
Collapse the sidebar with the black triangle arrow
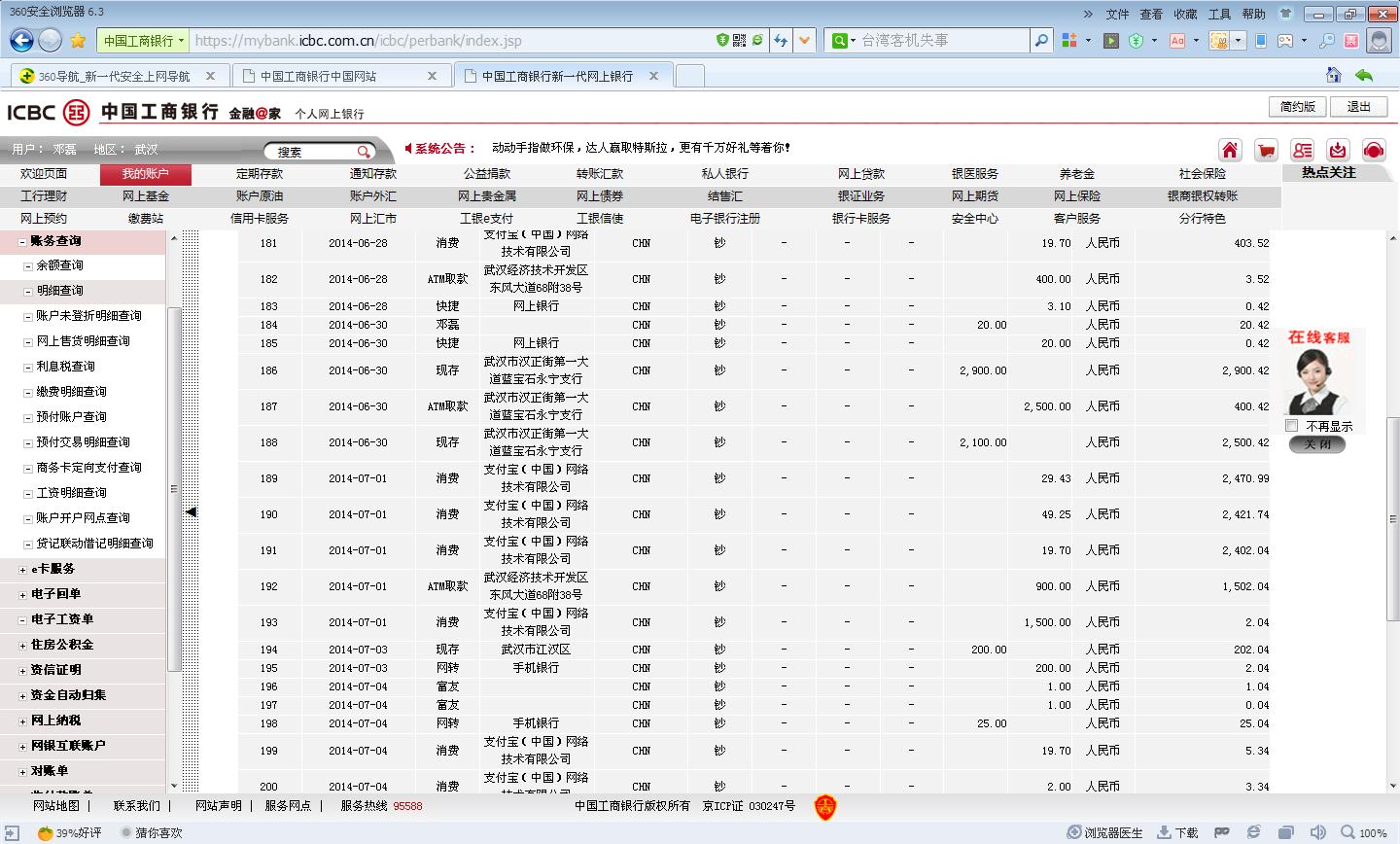click(x=191, y=511)
